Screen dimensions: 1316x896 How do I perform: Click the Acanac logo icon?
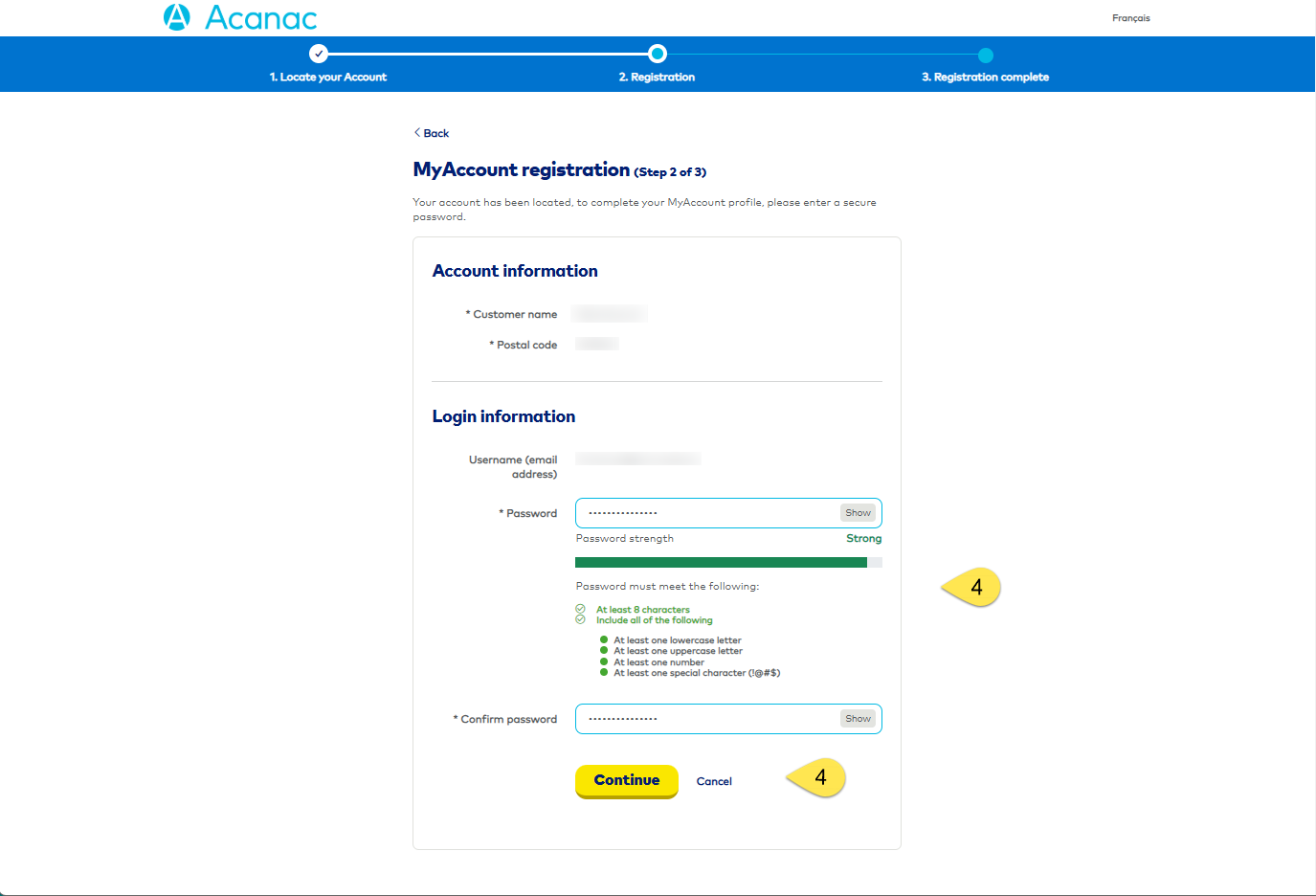[x=176, y=16]
